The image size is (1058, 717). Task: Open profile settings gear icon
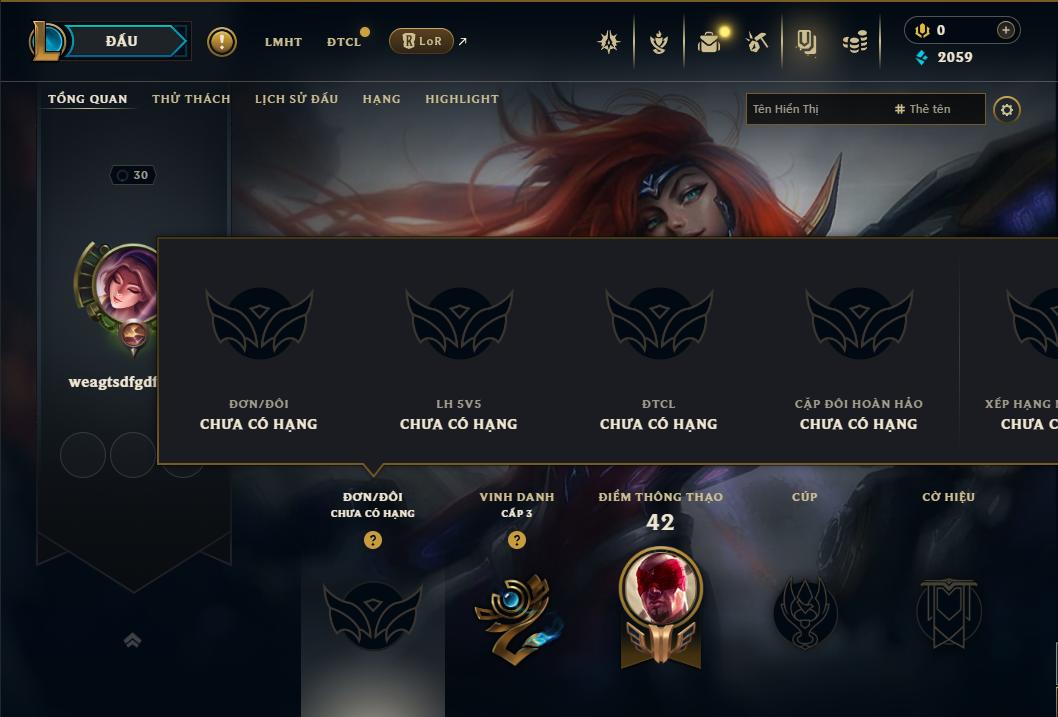click(1007, 110)
